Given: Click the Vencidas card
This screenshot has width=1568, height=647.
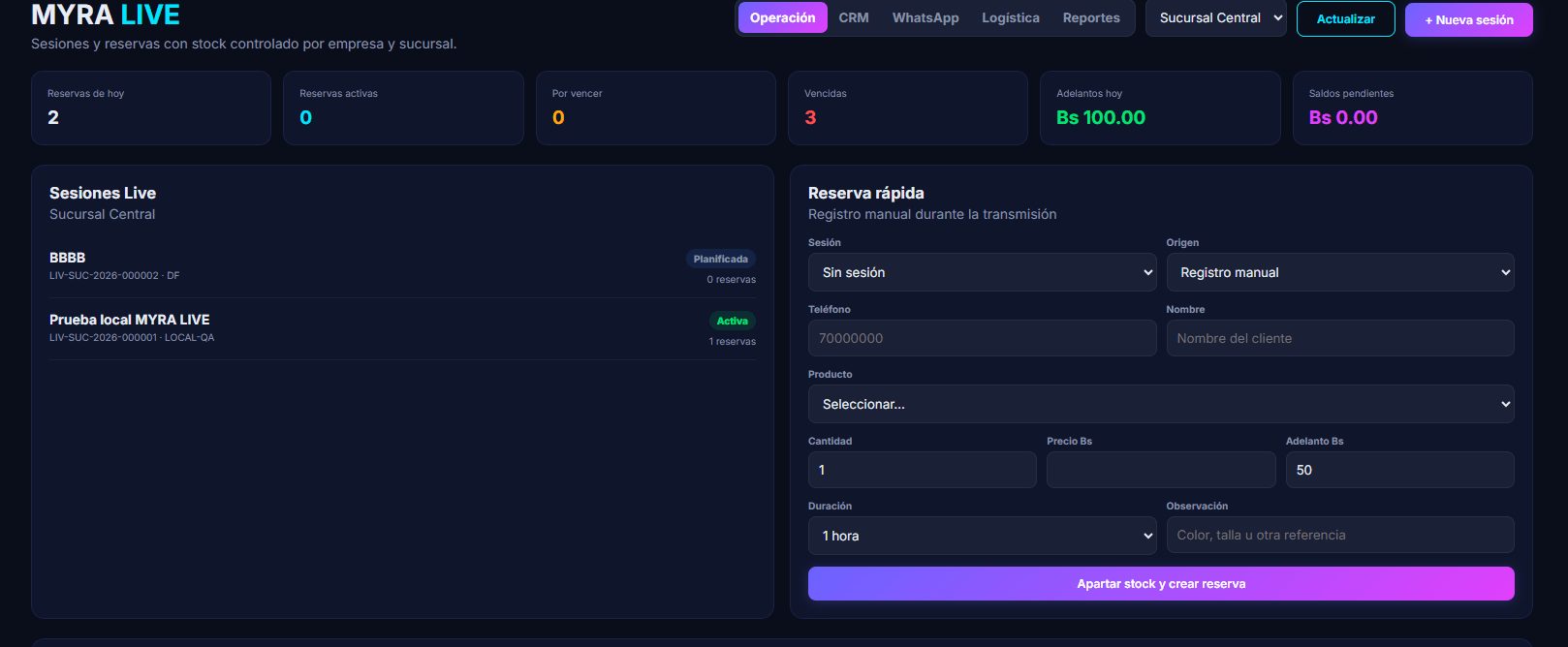Looking at the screenshot, I should 908,108.
